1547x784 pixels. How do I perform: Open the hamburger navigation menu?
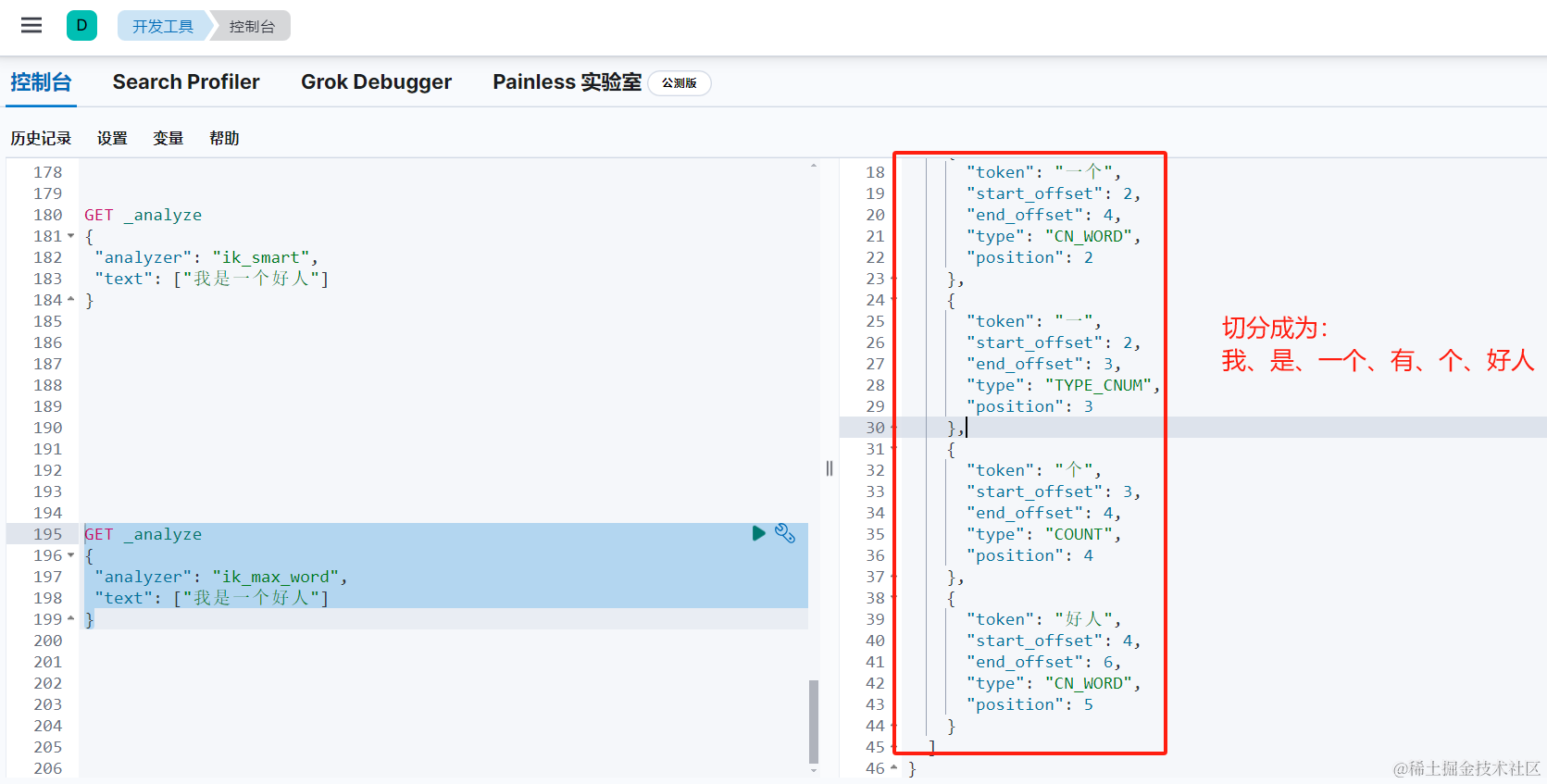pyautogui.click(x=31, y=25)
